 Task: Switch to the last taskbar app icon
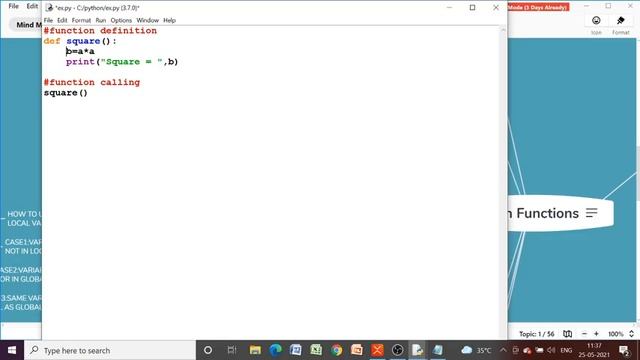(438, 350)
